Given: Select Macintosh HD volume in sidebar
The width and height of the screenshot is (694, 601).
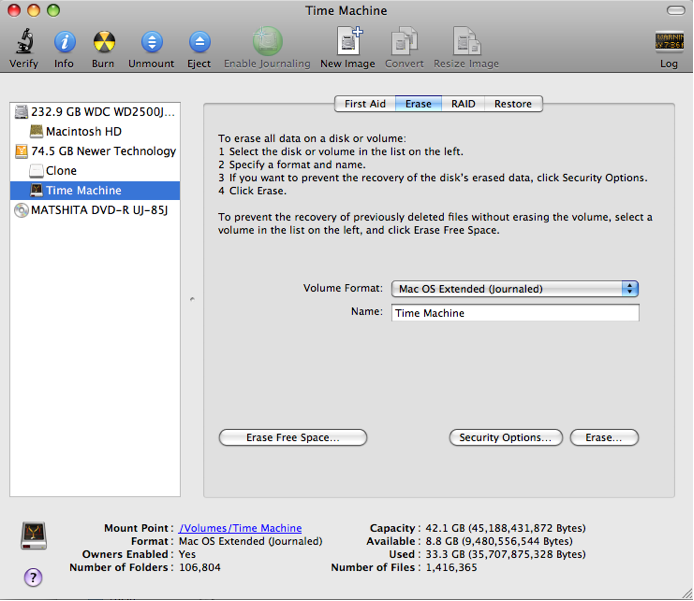Looking at the screenshot, I should 83,131.
